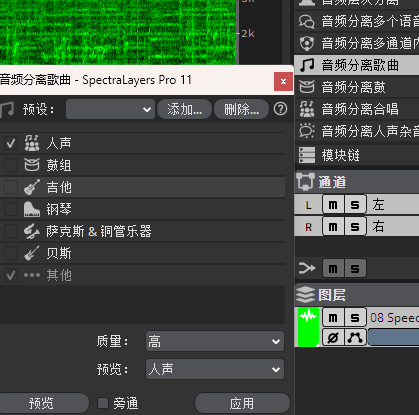Image resolution: width=419 pixels, height=415 pixels.
Task: Click the piano icon beside 钢琴
Action: pyautogui.click(x=32, y=209)
